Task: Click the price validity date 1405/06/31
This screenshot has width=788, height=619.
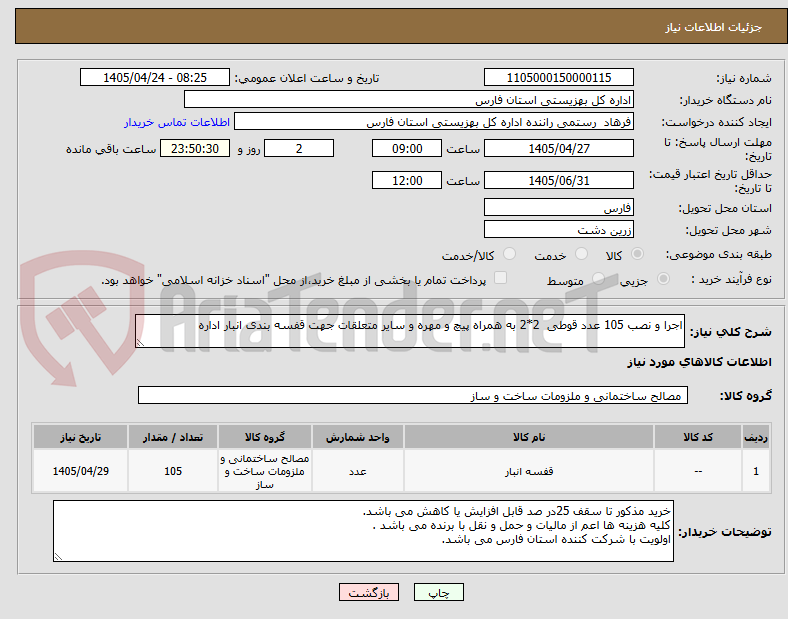Action: tap(558, 180)
